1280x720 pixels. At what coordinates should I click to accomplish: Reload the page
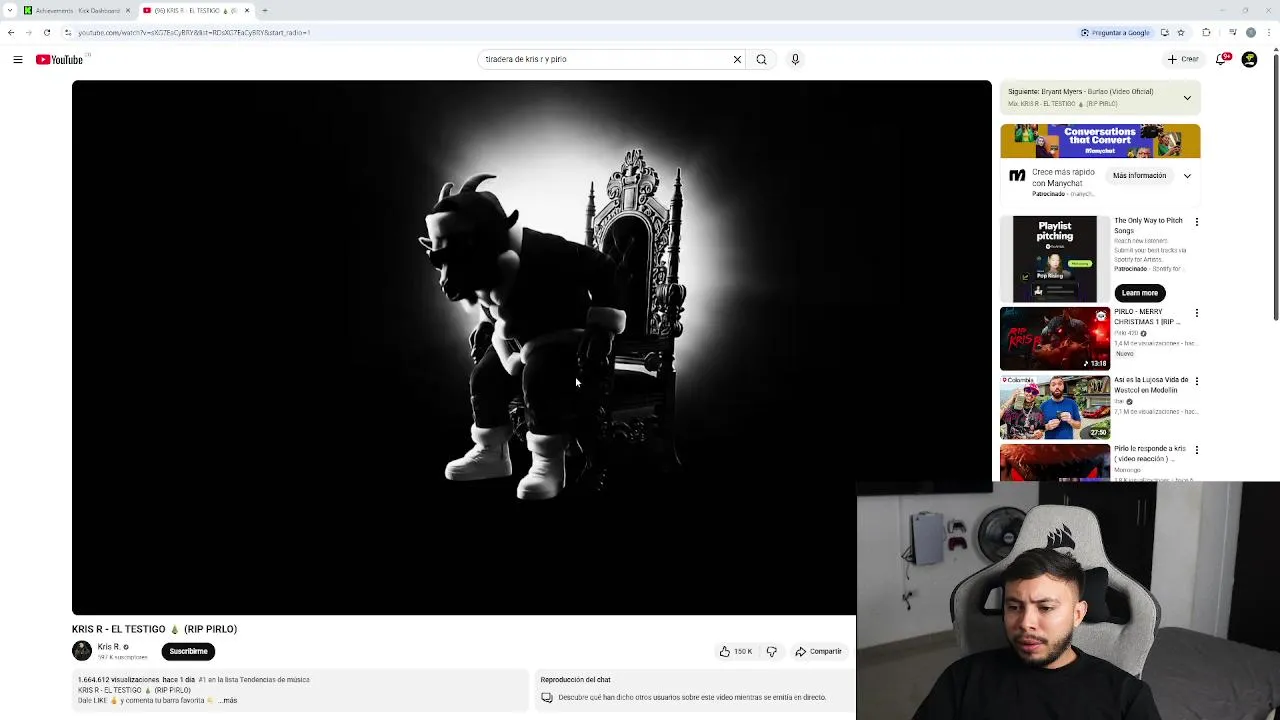(46, 32)
